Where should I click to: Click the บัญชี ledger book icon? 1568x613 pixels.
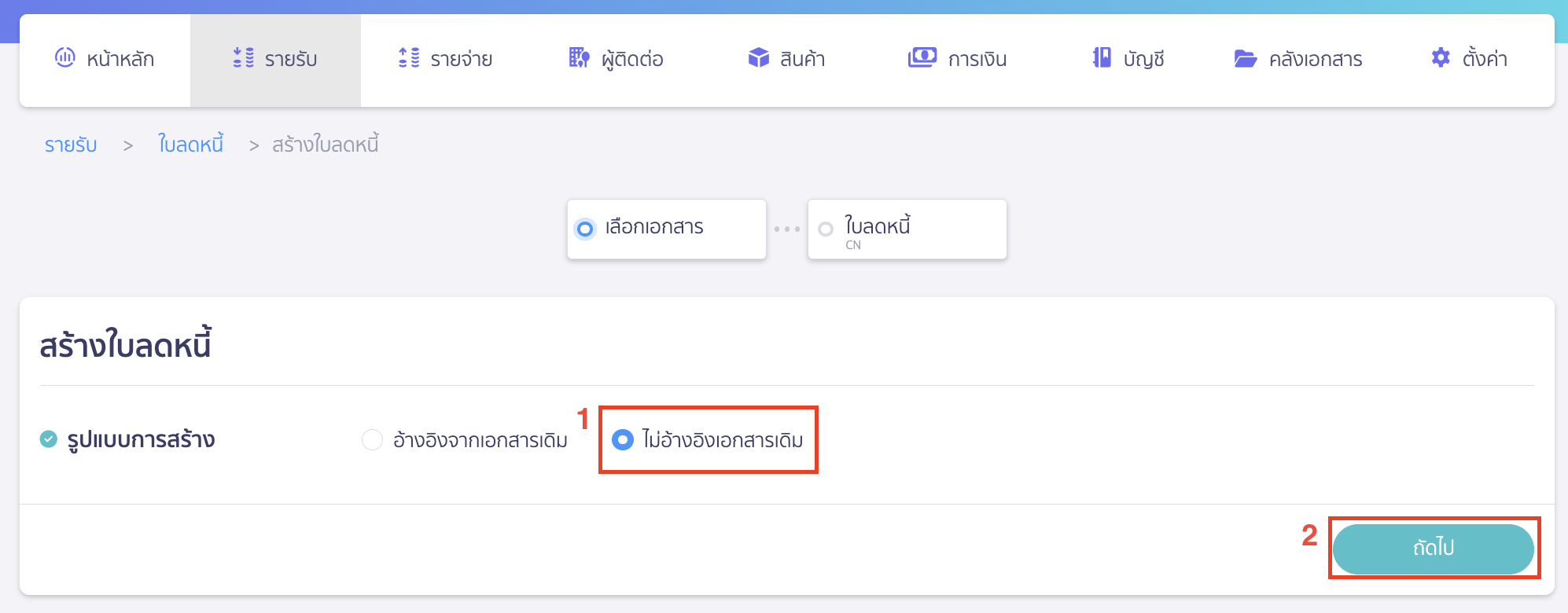(x=1100, y=57)
